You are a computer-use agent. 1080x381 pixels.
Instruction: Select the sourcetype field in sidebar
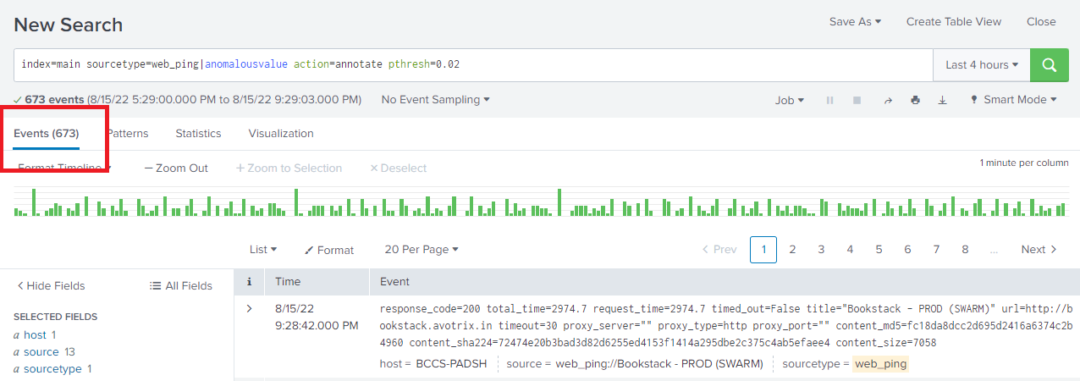click(53, 369)
